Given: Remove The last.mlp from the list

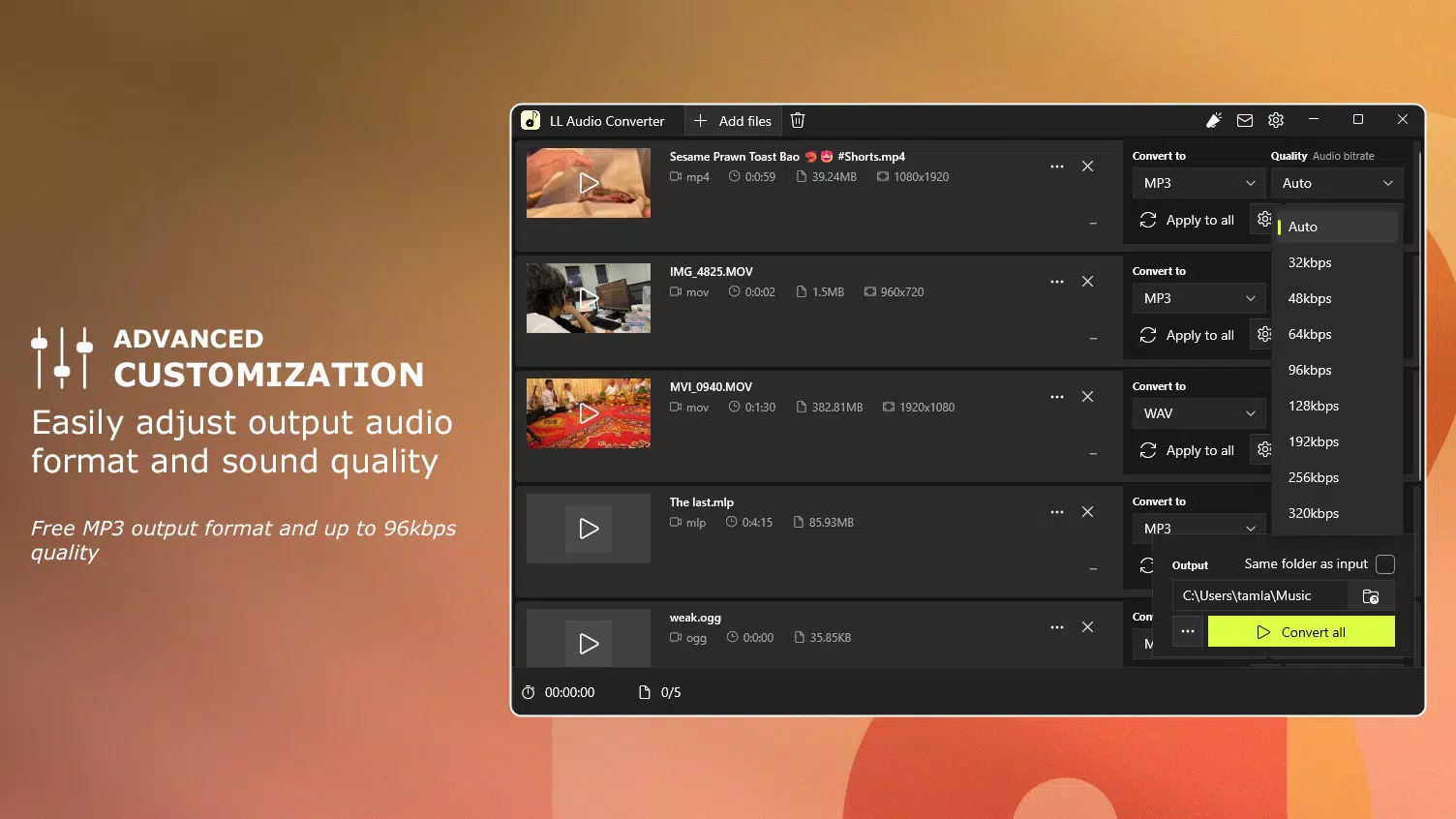Looking at the screenshot, I should (x=1088, y=512).
